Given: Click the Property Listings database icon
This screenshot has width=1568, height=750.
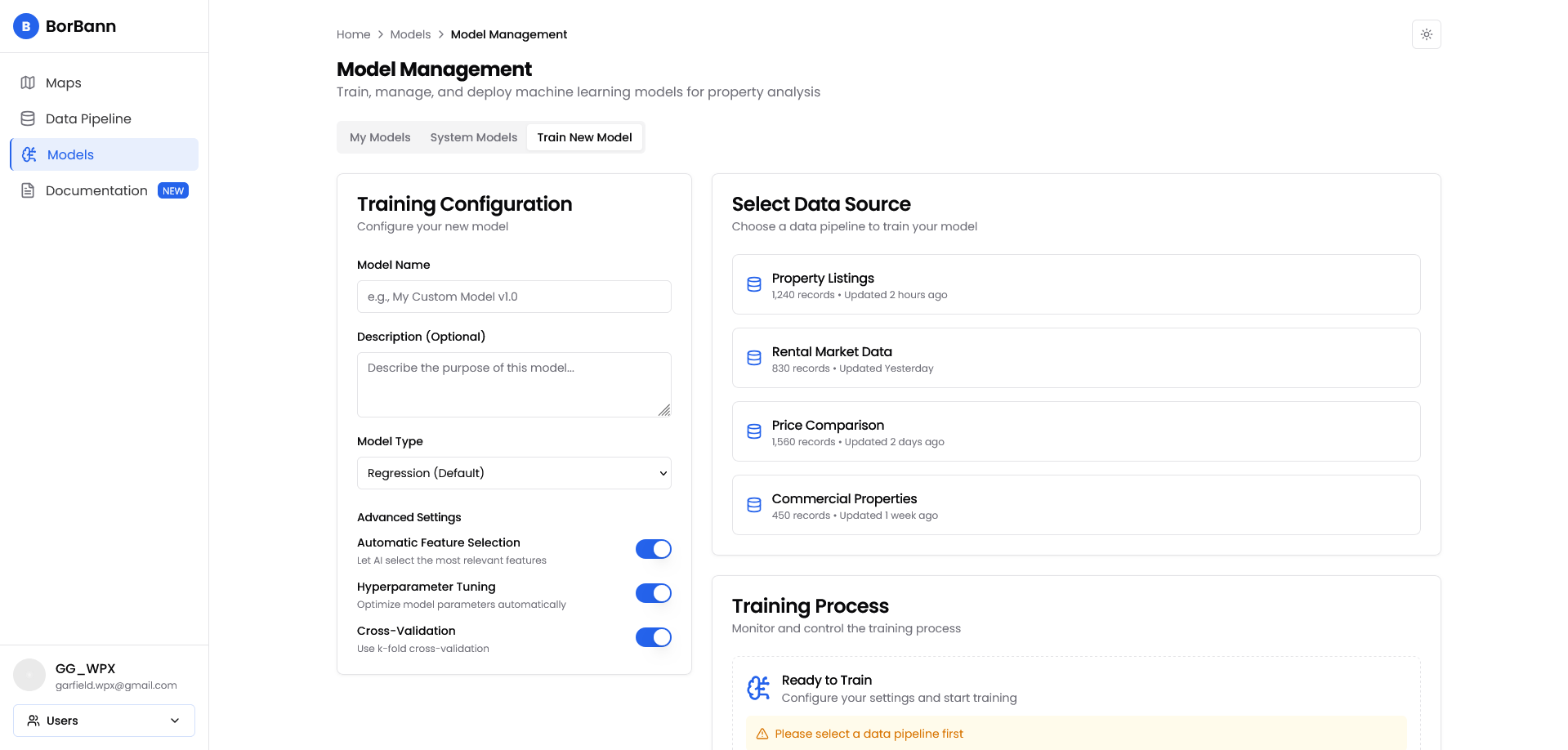Looking at the screenshot, I should click(x=754, y=284).
